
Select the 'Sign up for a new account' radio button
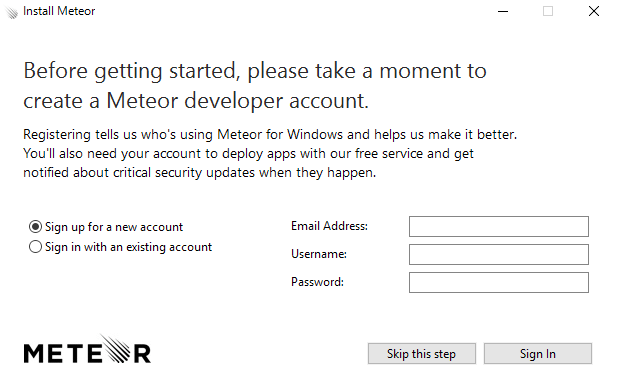point(35,226)
